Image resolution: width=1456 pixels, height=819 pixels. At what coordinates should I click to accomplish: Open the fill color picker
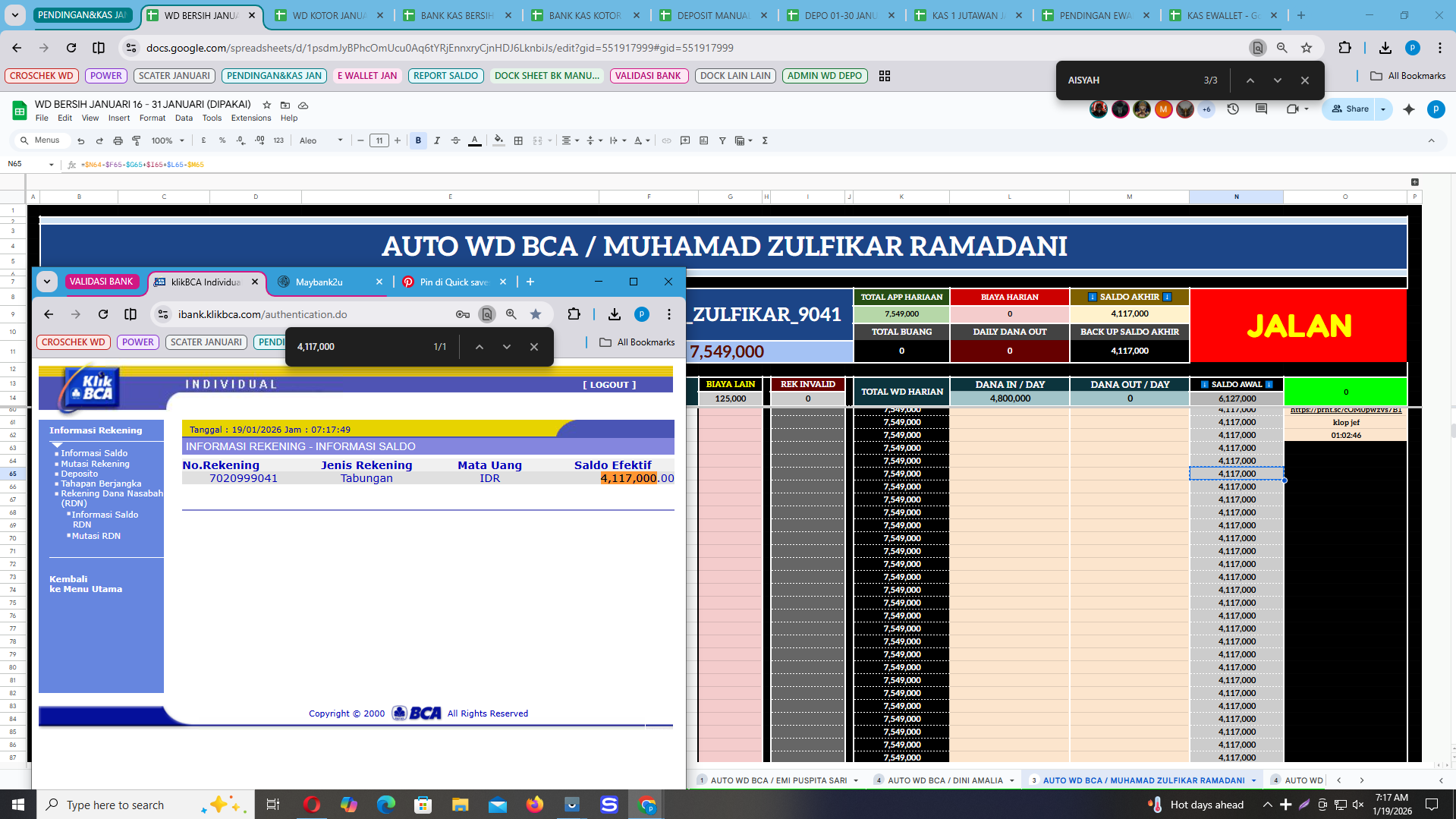[x=498, y=140]
